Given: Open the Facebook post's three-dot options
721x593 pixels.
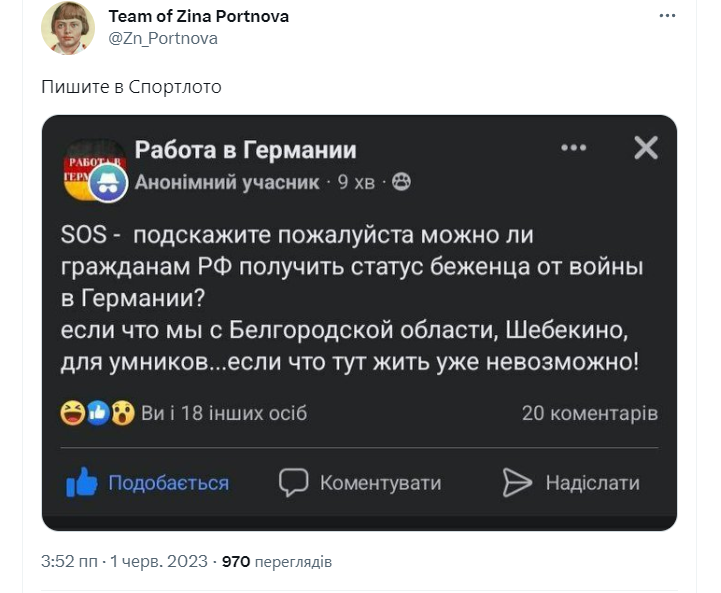Looking at the screenshot, I should 574,148.
